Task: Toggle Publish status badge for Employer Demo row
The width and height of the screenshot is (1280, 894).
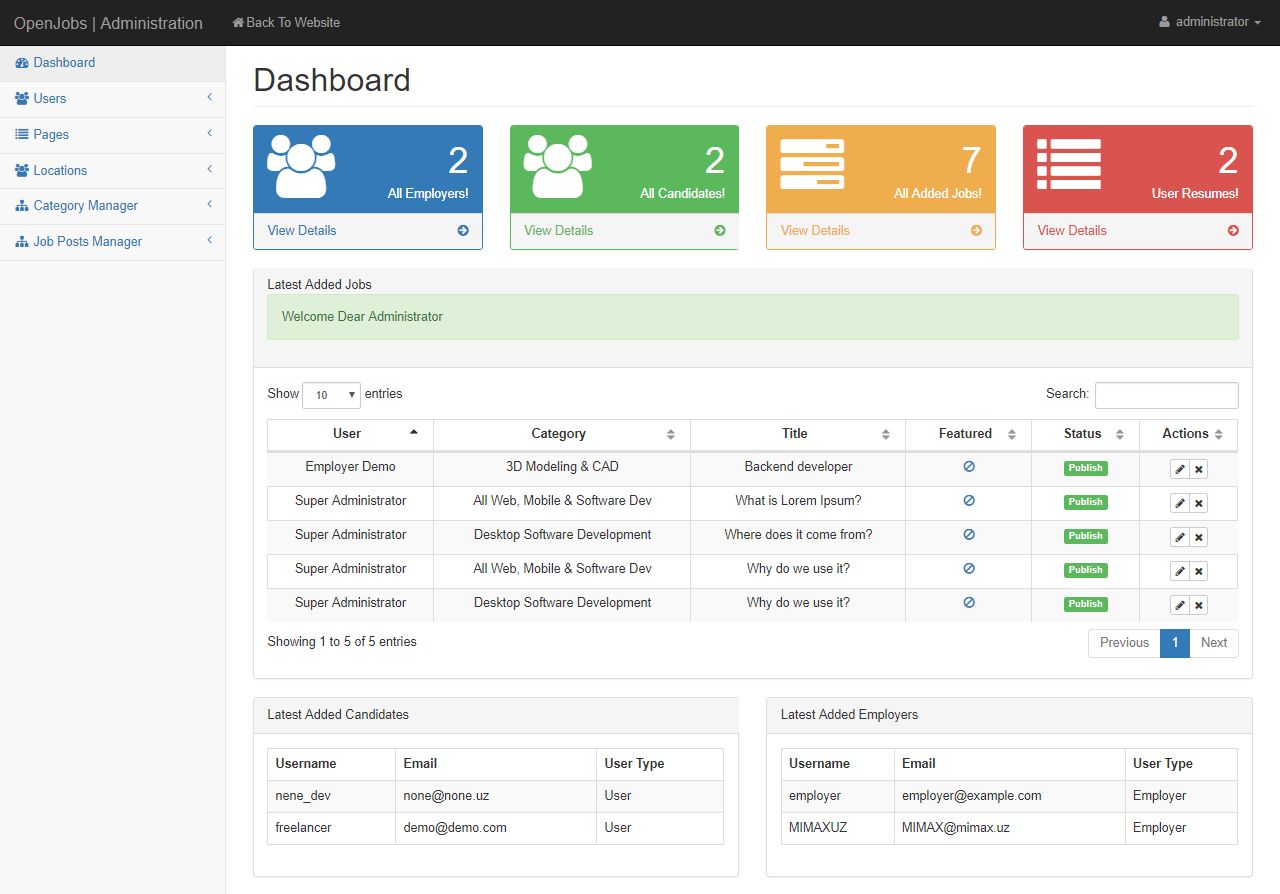Action: coord(1085,468)
